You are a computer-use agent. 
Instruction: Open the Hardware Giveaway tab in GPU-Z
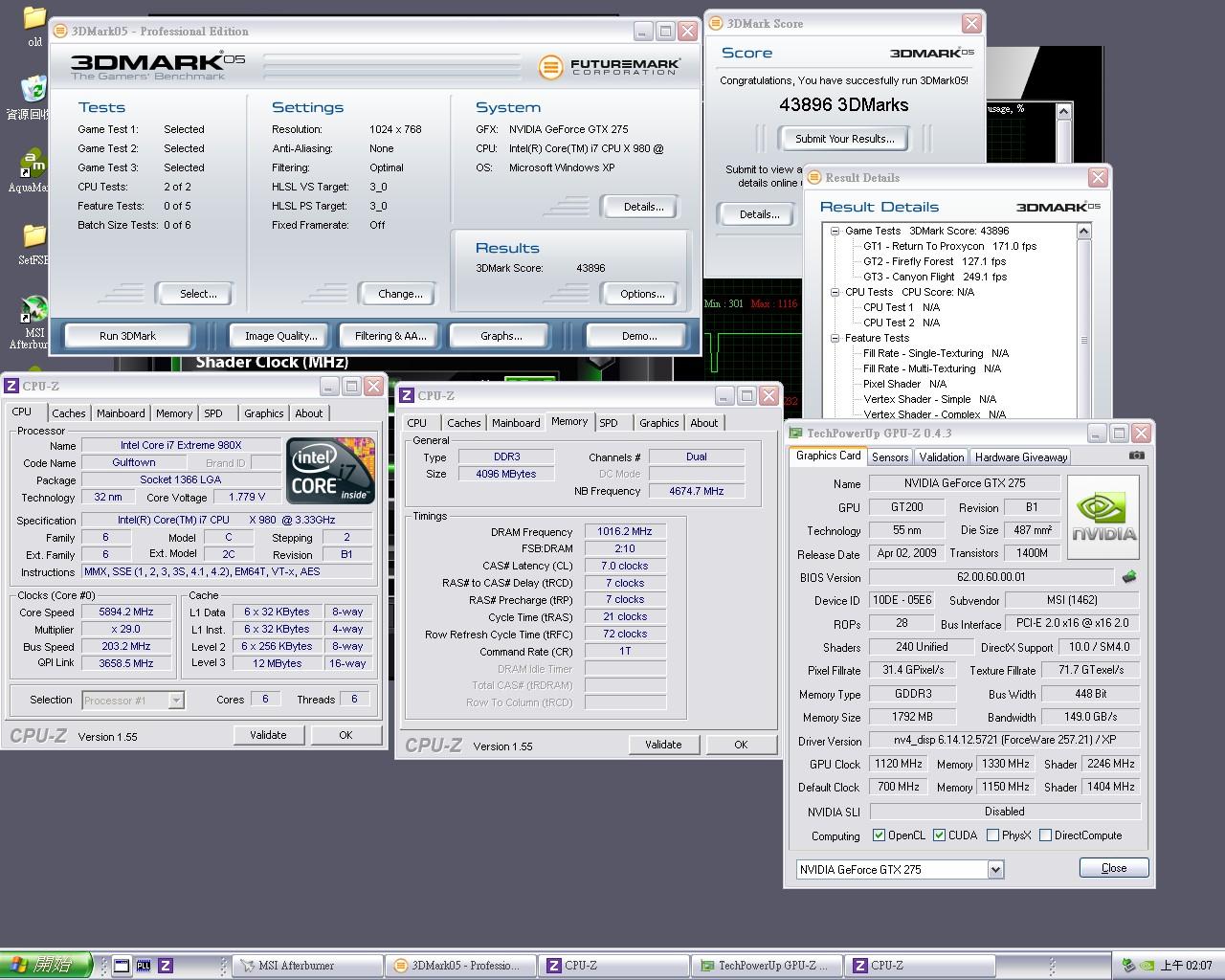1021,457
